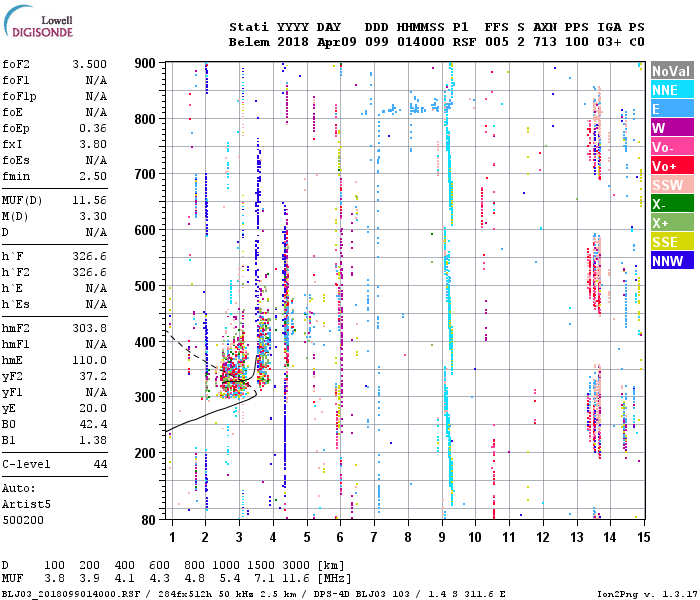The height and width of the screenshot is (600, 700).
Task: Click the fxI value 3.80
Action: [x=93, y=144]
